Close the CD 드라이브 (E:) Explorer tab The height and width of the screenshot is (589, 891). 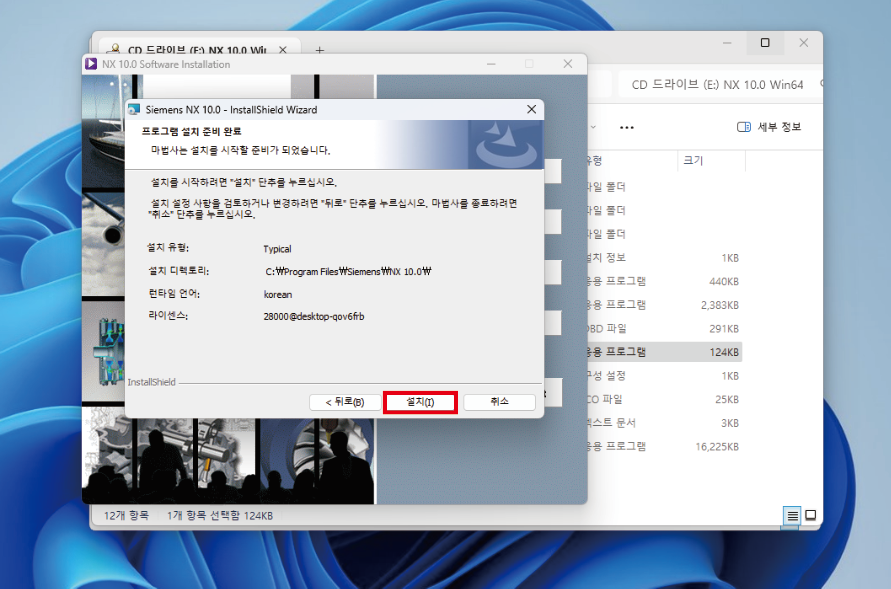[x=282, y=50]
